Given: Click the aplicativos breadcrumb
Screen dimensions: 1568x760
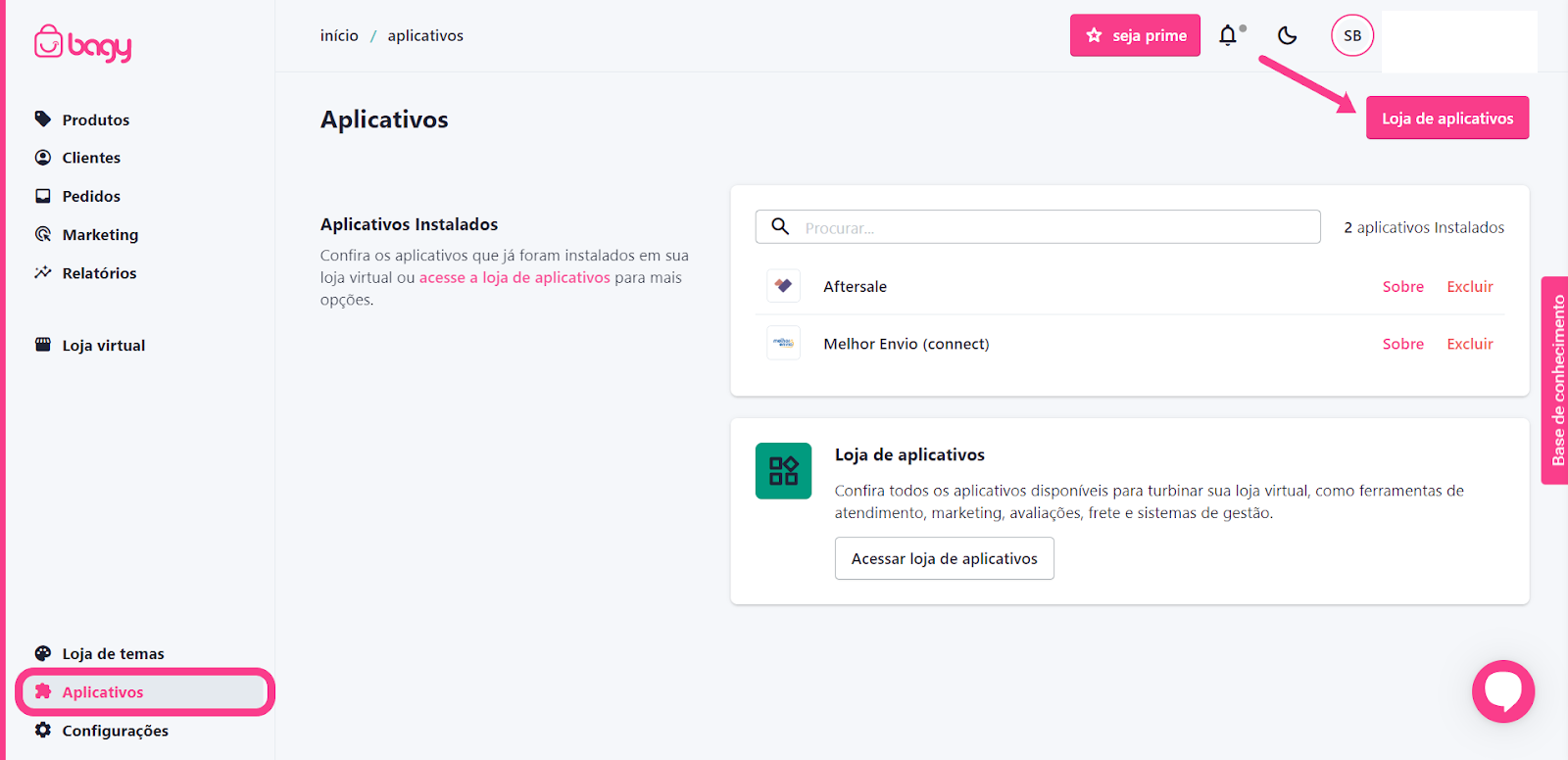Looking at the screenshot, I should (x=425, y=35).
